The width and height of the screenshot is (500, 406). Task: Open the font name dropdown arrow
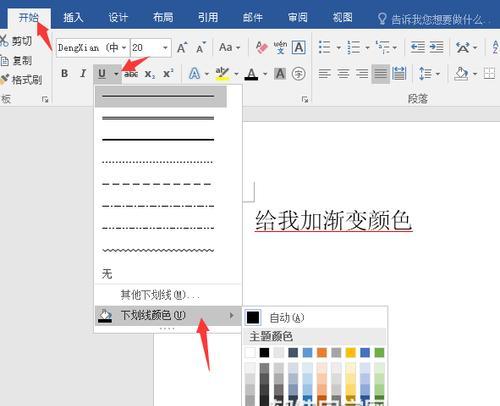[x=124, y=48]
